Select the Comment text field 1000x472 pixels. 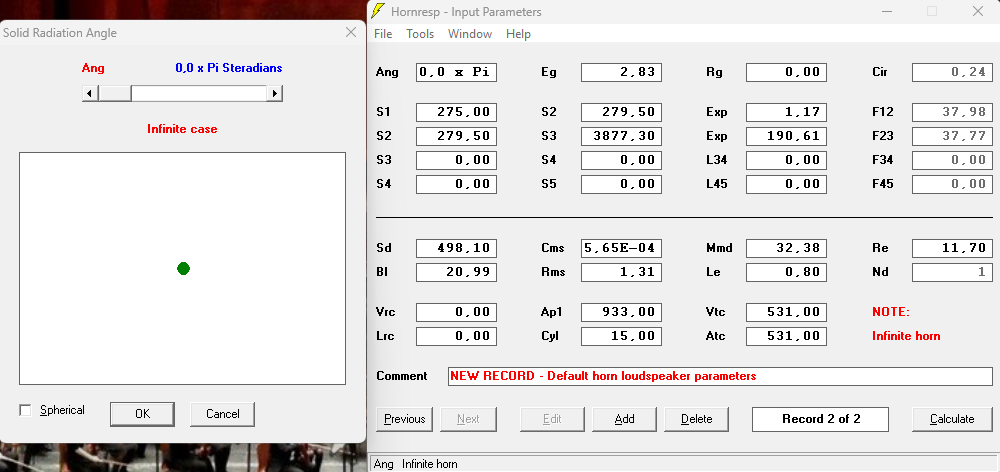[x=720, y=376]
